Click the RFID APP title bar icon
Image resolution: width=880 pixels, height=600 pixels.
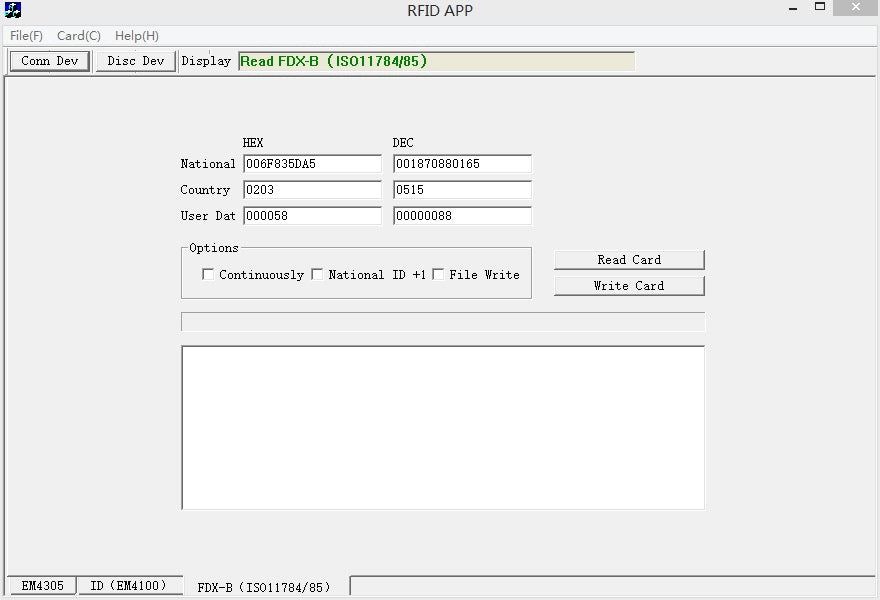tap(14, 11)
